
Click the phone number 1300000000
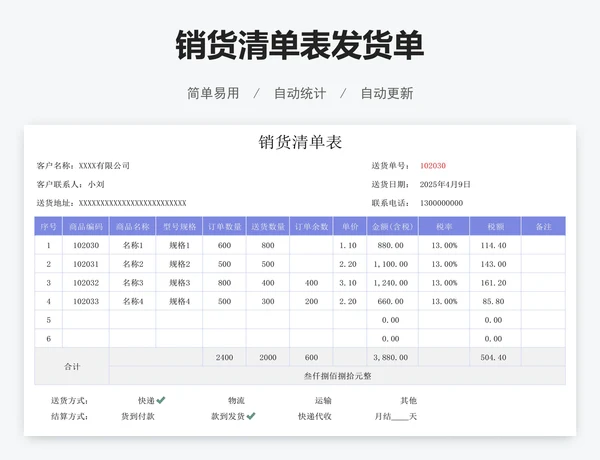(x=442, y=203)
